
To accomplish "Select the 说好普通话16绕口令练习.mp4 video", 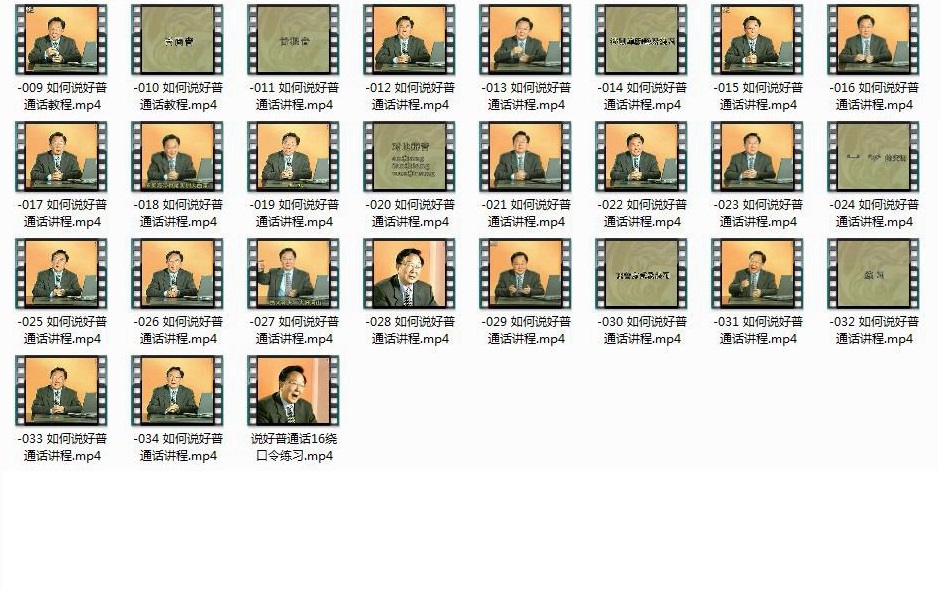I will coord(293,391).
